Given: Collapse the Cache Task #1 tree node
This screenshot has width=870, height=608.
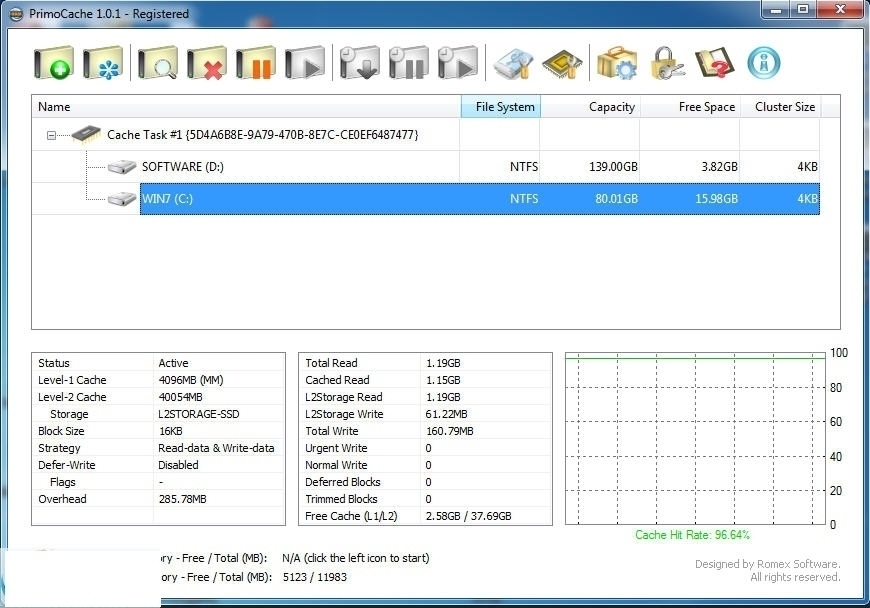Looking at the screenshot, I should point(51,135).
